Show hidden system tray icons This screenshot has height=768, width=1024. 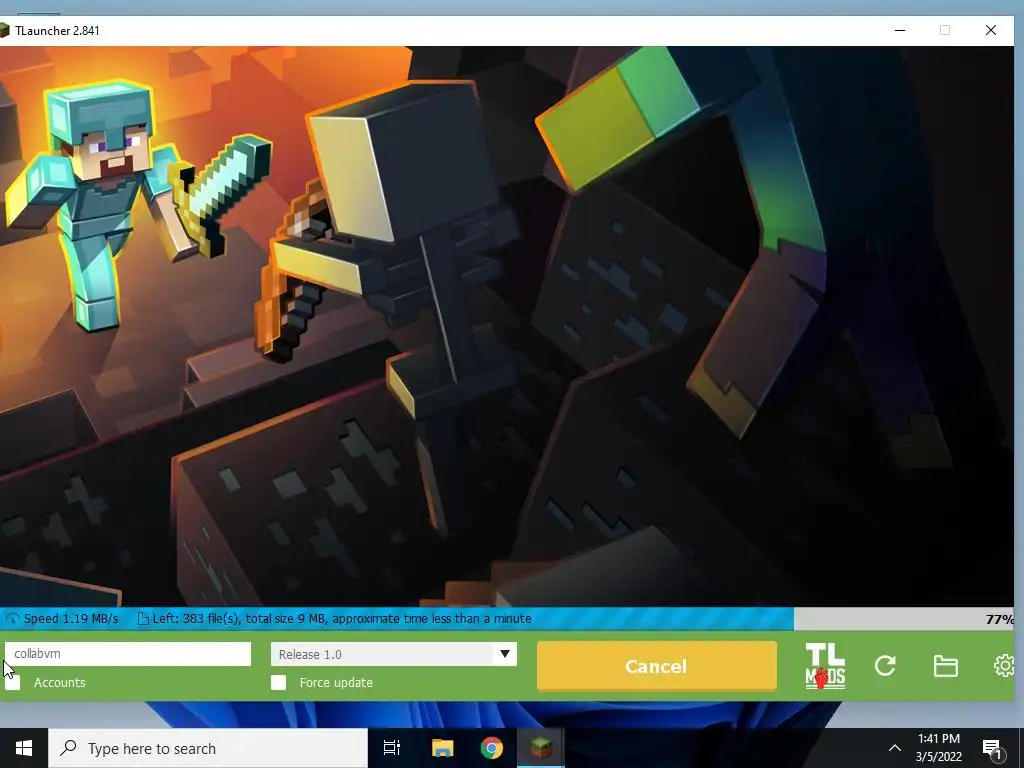click(x=895, y=748)
